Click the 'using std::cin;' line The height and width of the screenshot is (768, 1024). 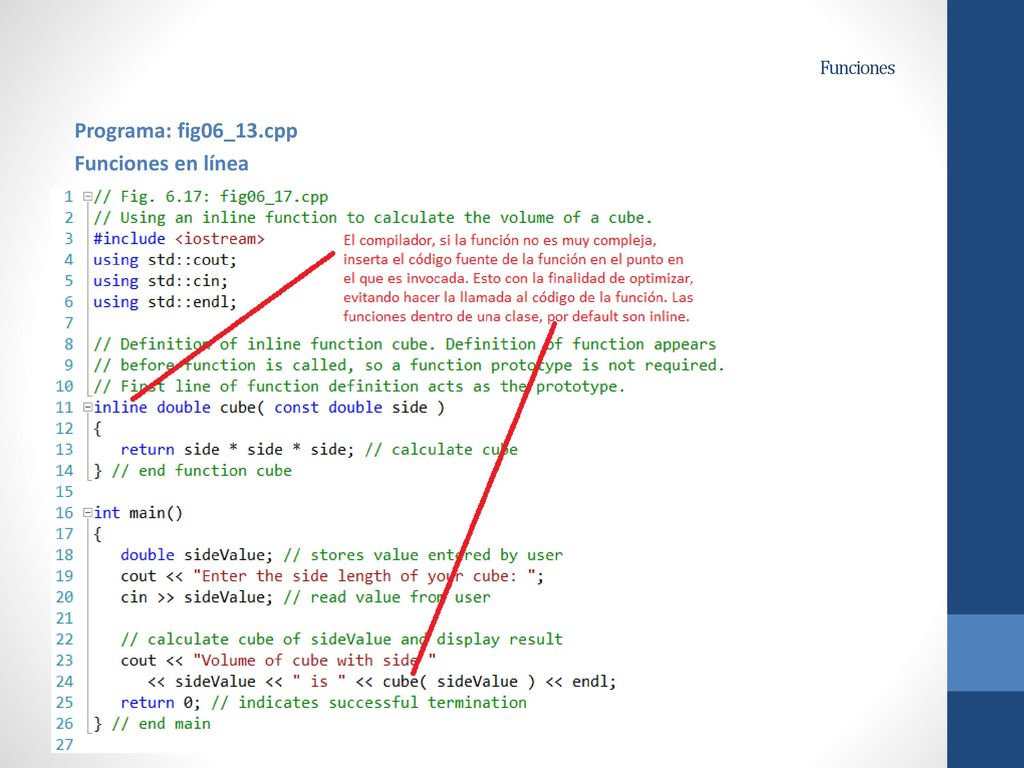[x=161, y=281]
